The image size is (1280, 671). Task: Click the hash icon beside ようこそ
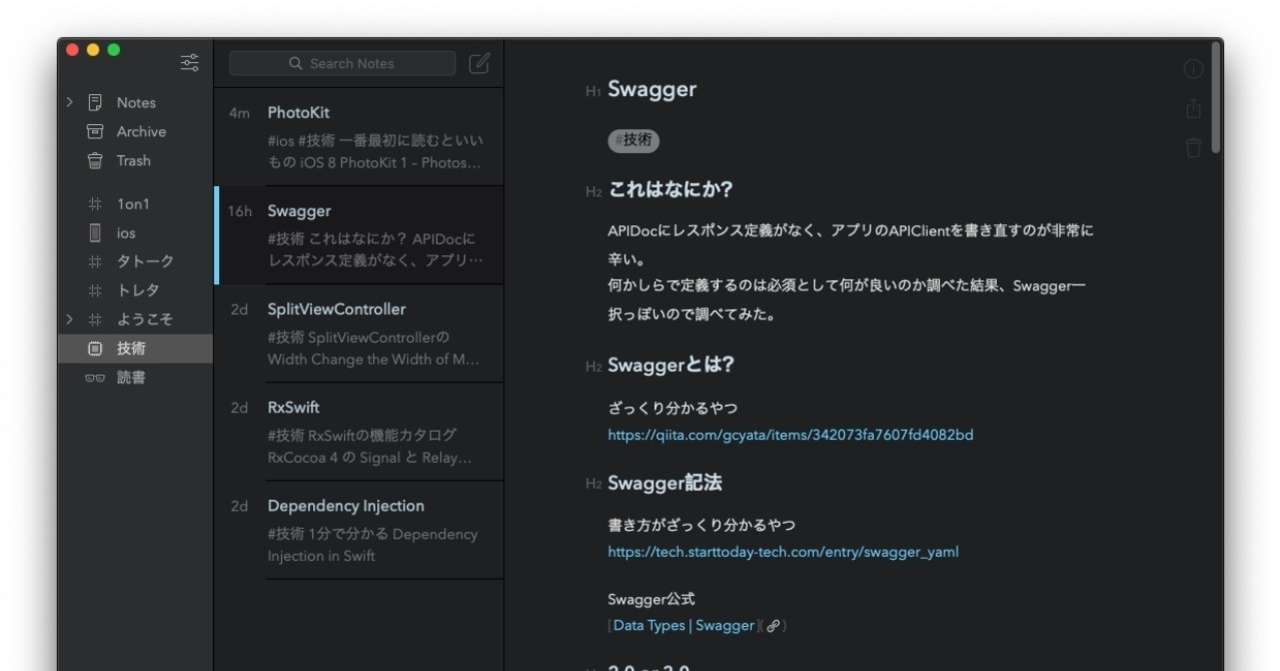(x=95, y=320)
